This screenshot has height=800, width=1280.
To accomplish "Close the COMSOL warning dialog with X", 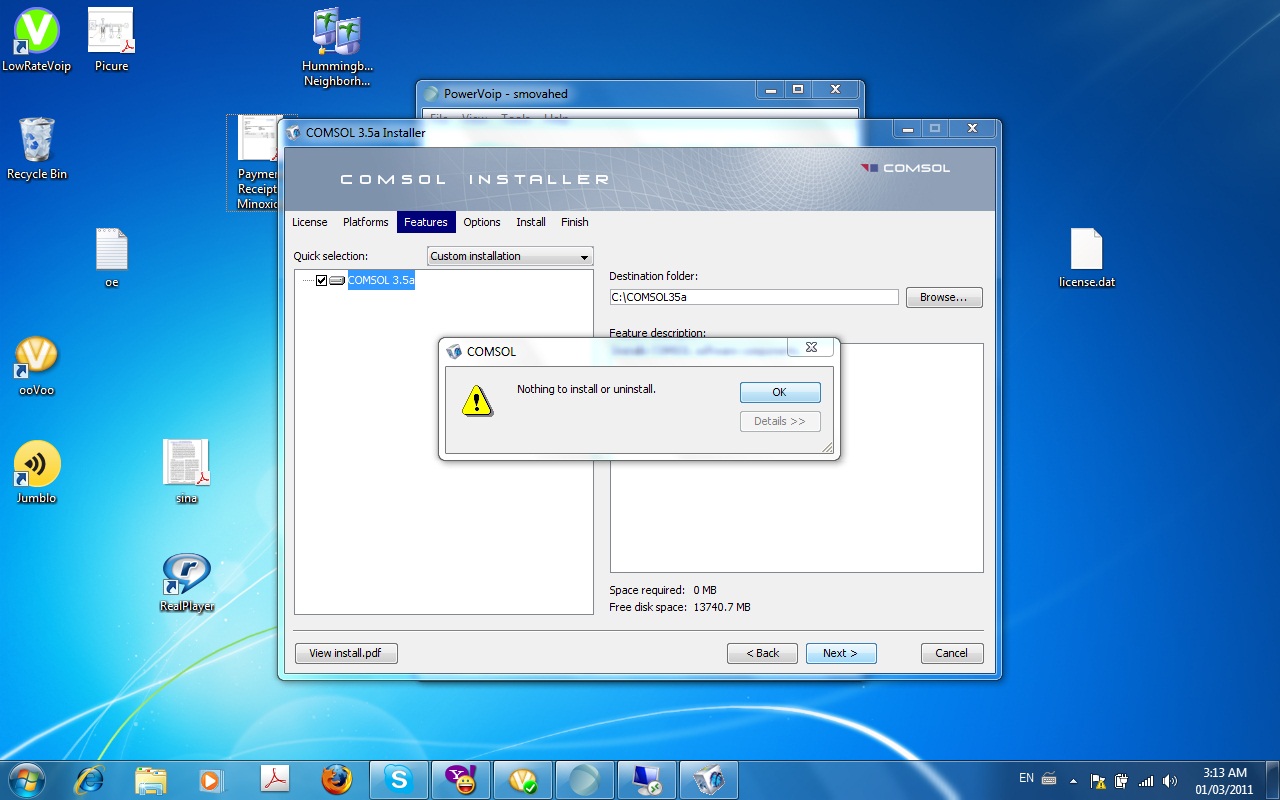I will pyautogui.click(x=811, y=347).
